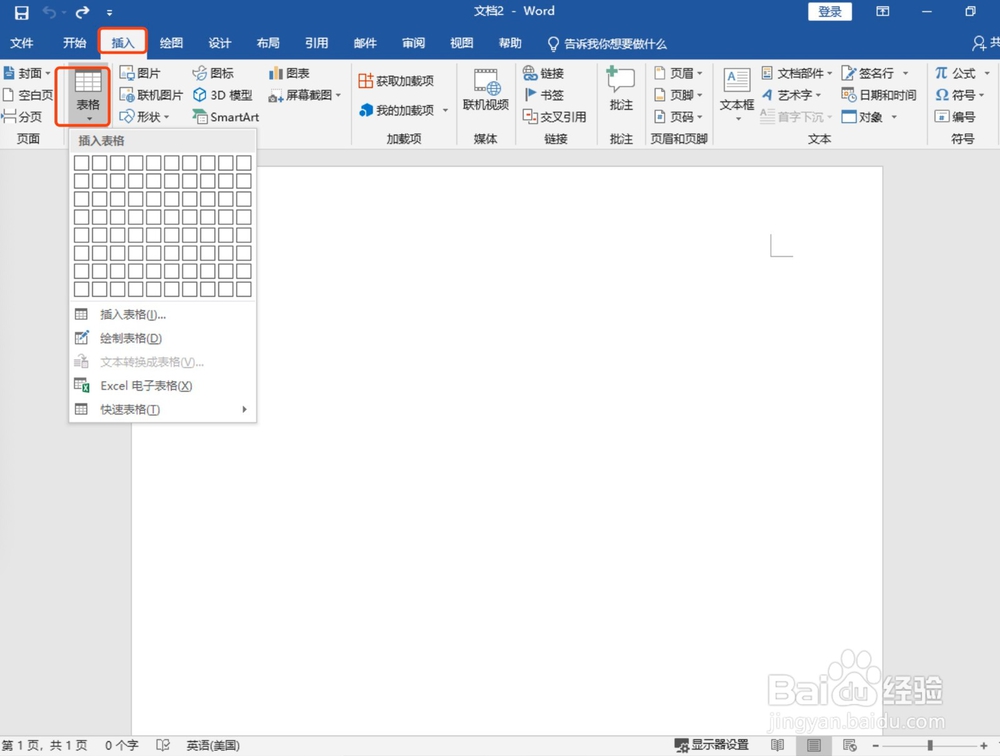Switch to Read Mode in the status bar

click(x=778, y=745)
